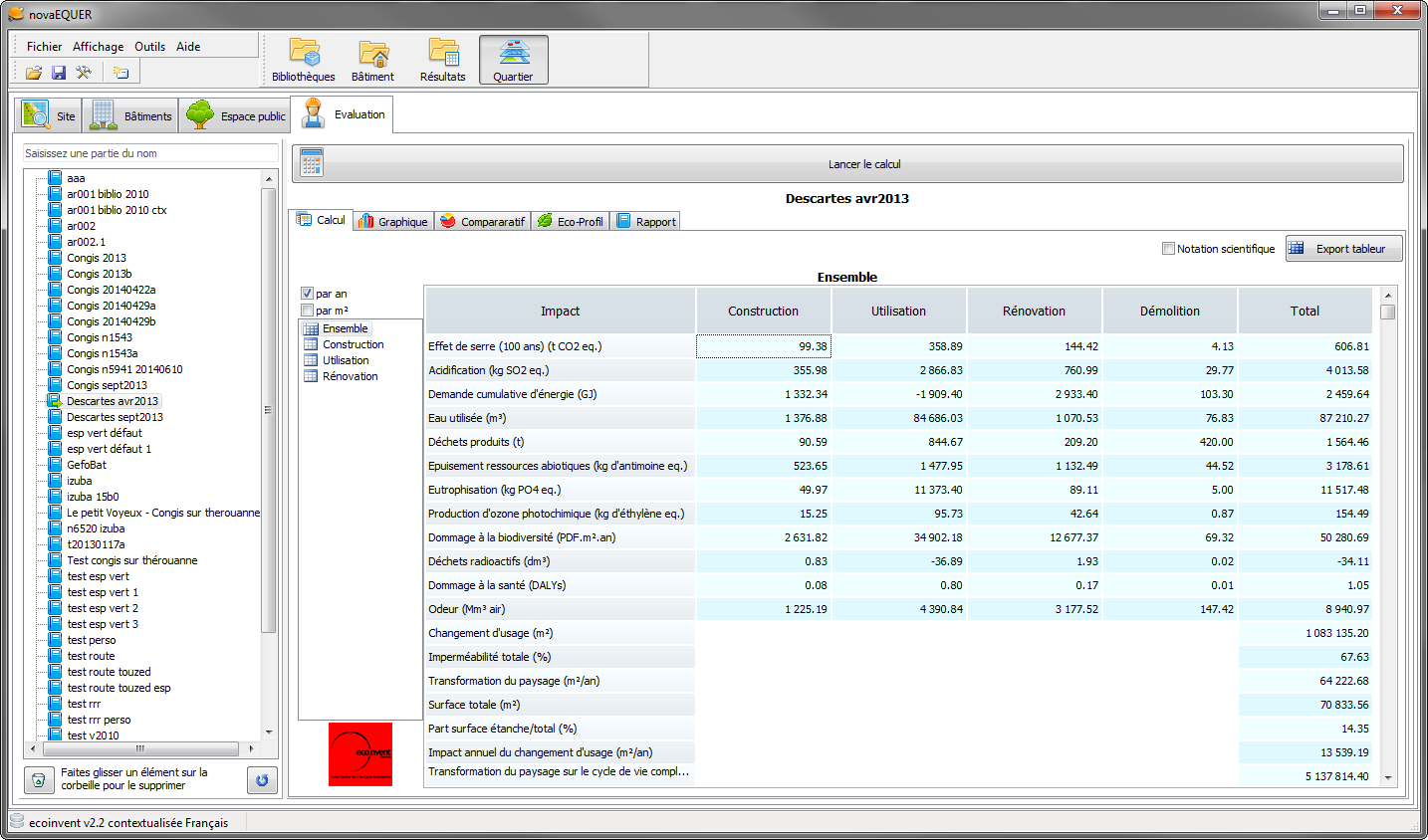Click the calculator icon on the launch bar
The image size is (1428, 840).
coord(312,164)
